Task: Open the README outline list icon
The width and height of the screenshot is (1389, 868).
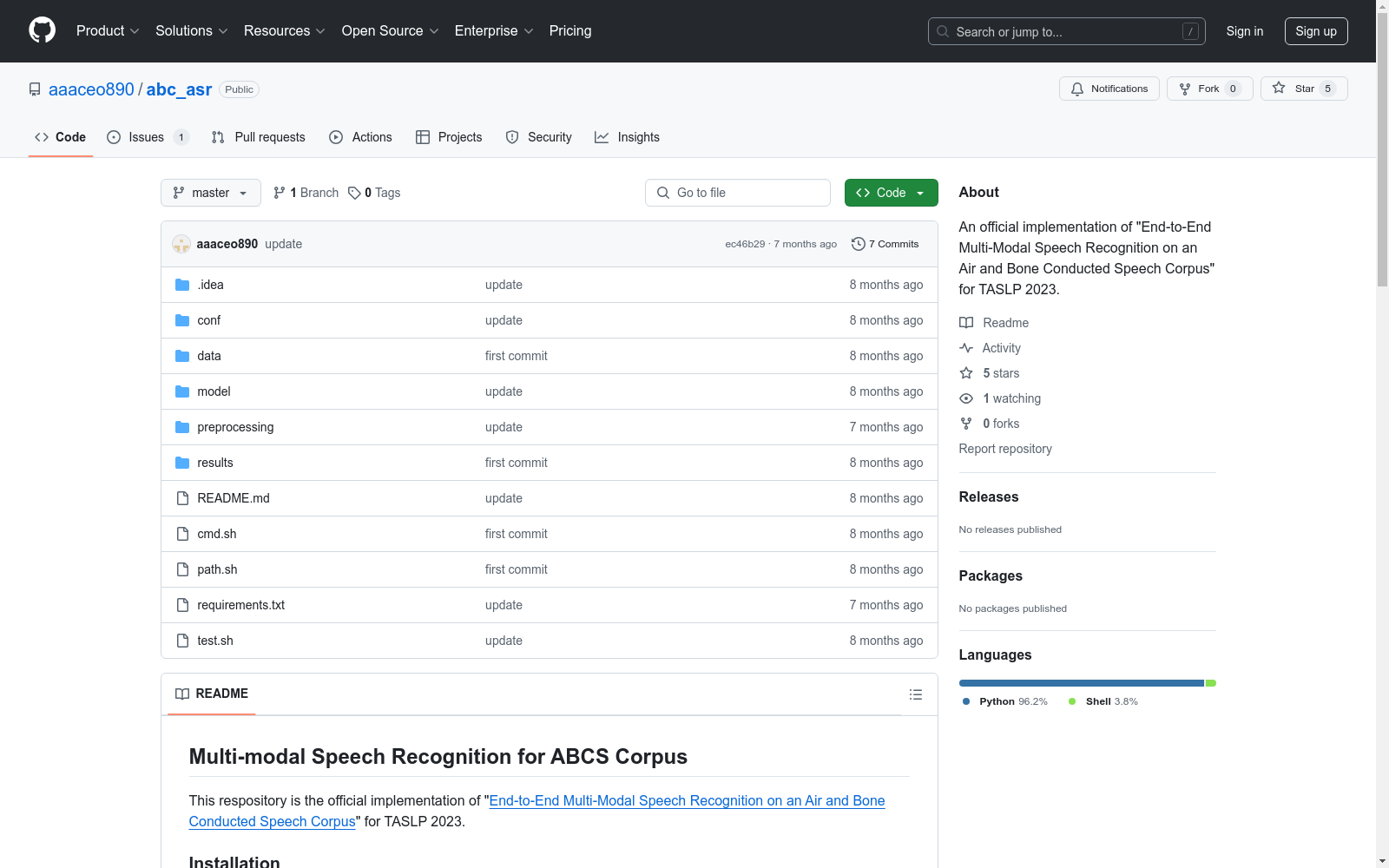Action: click(x=916, y=694)
